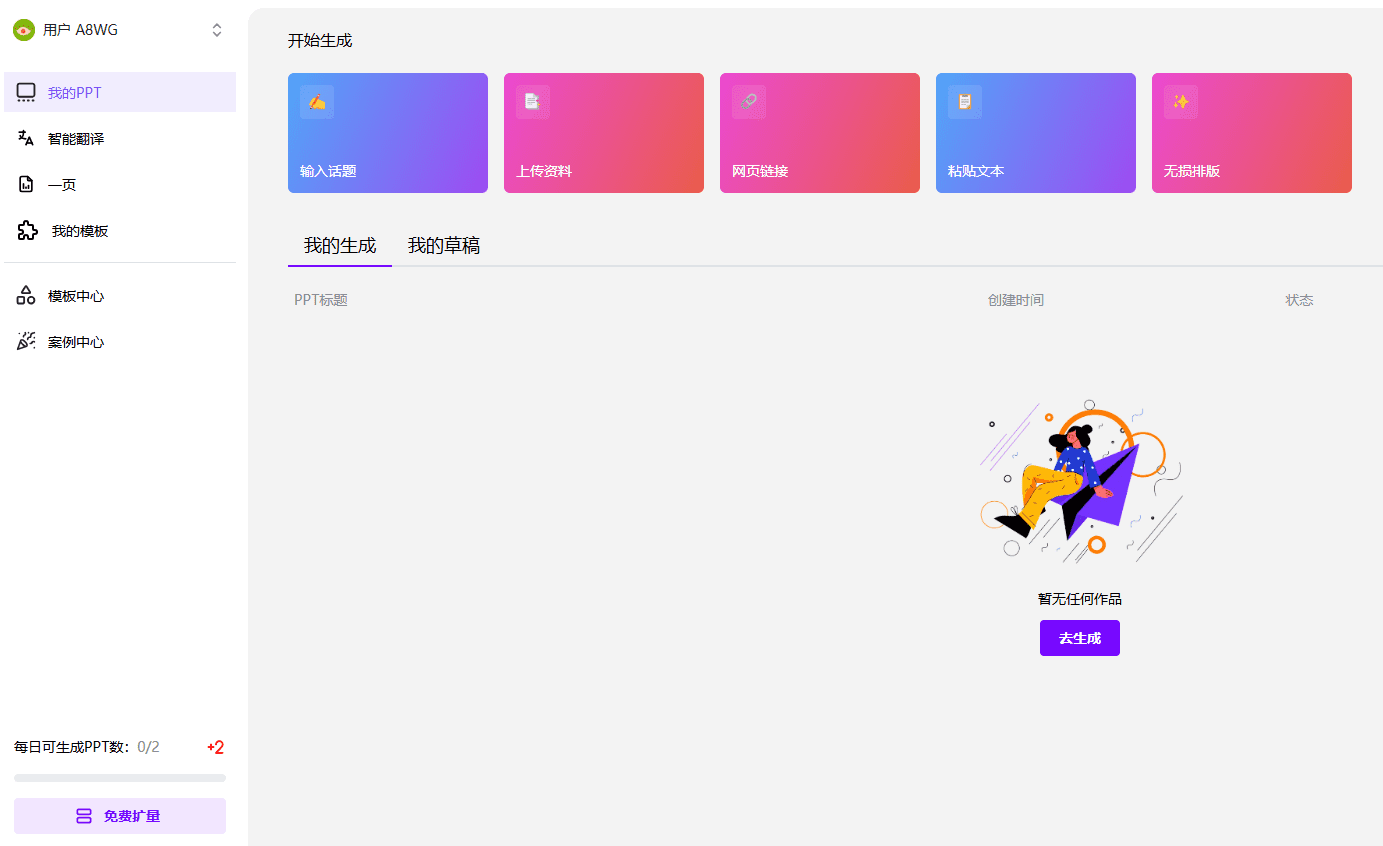Viewport: 1383px width, 846px height.
Task: Switch to the 我的生成 tab
Action: (x=340, y=245)
